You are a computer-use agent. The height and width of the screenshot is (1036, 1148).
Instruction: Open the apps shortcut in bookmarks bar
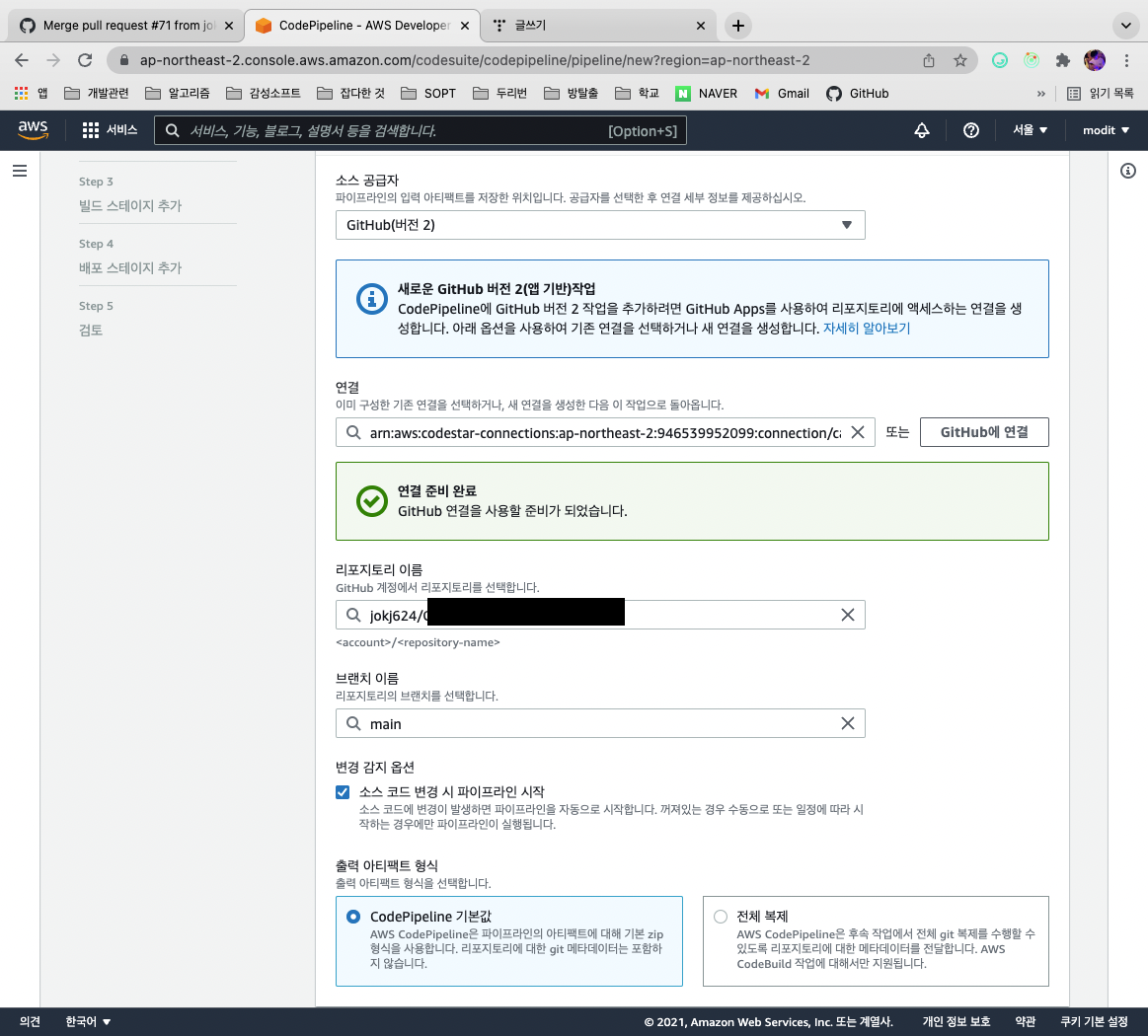[31, 93]
